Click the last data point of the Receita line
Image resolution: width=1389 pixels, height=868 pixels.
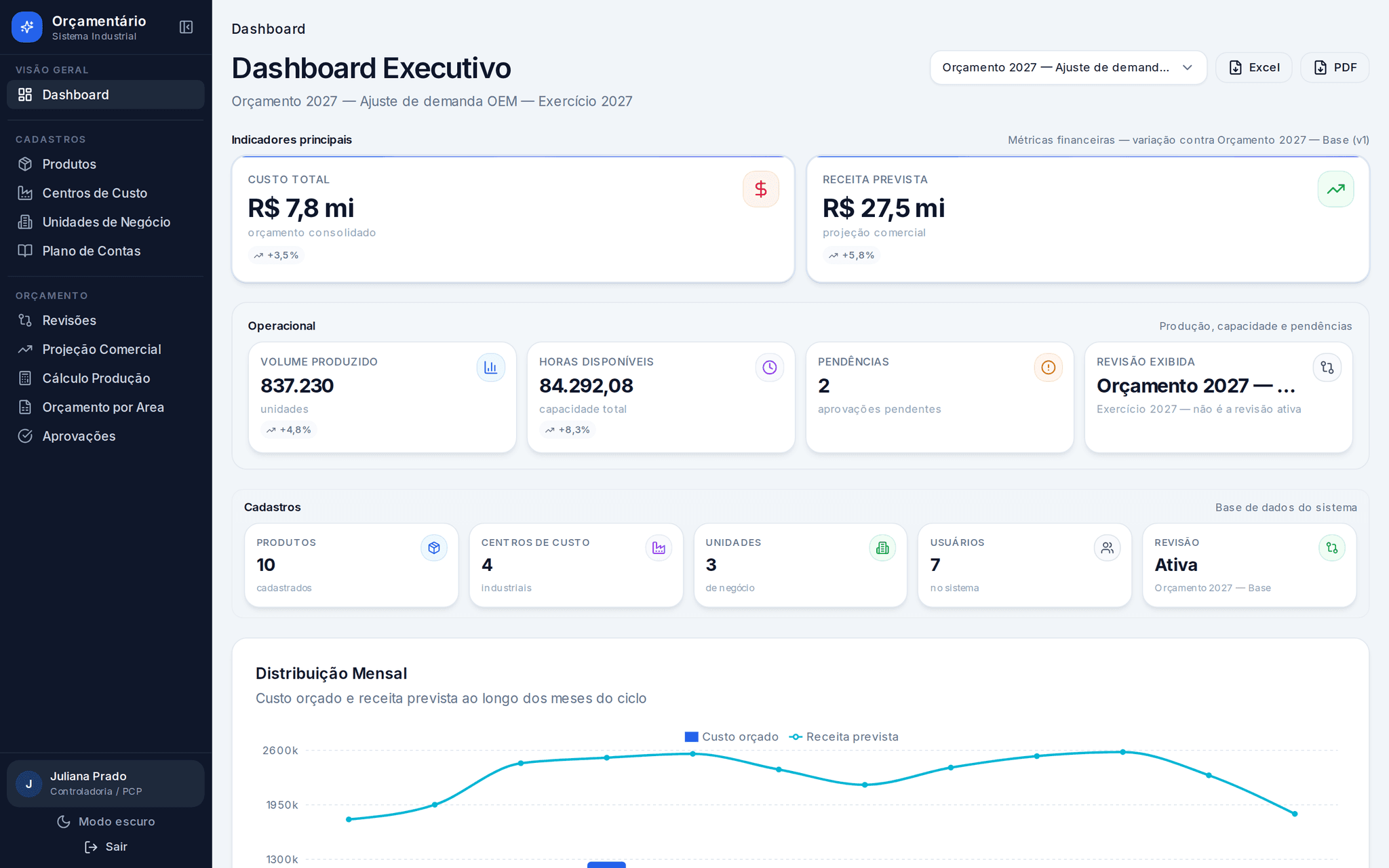(1295, 814)
